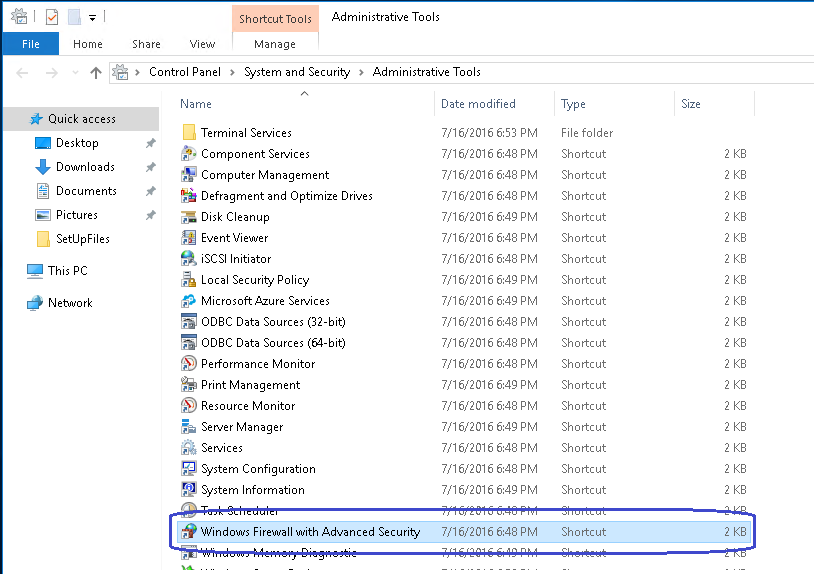This screenshot has height=574, width=814.
Task: Click the System and Security breadcrumb
Action: click(x=297, y=72)
